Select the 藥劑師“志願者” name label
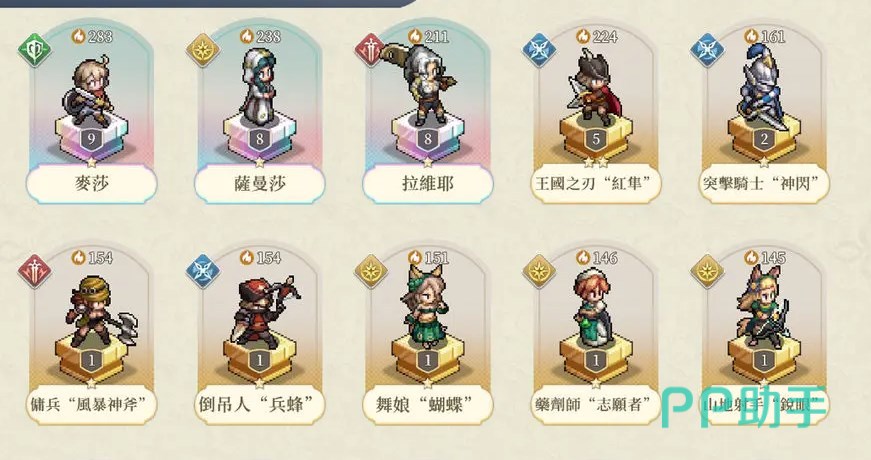This screenshot has width=871, height=460. (596, 404)
